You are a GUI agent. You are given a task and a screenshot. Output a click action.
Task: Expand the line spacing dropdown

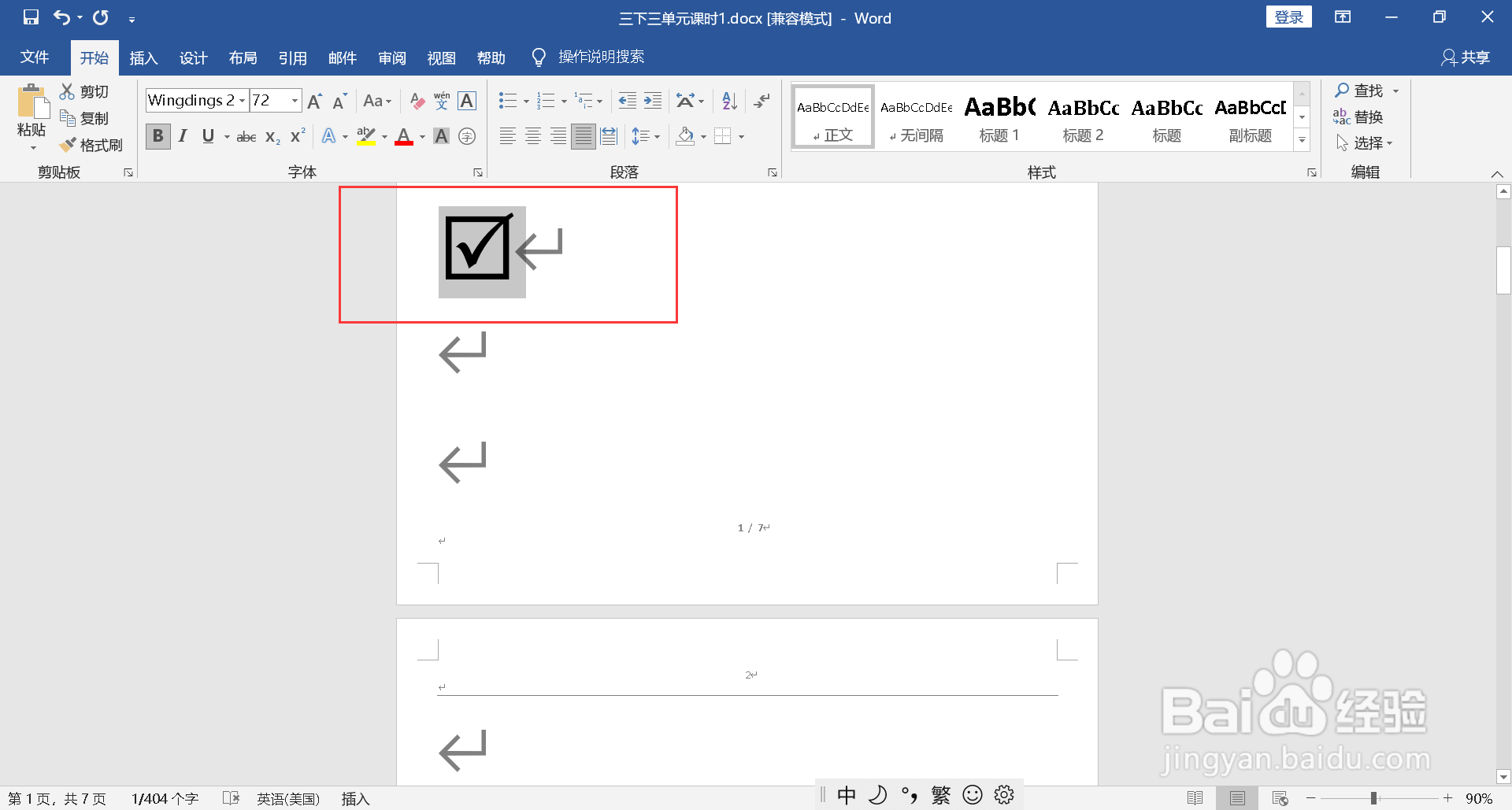(x=657, y=137)
